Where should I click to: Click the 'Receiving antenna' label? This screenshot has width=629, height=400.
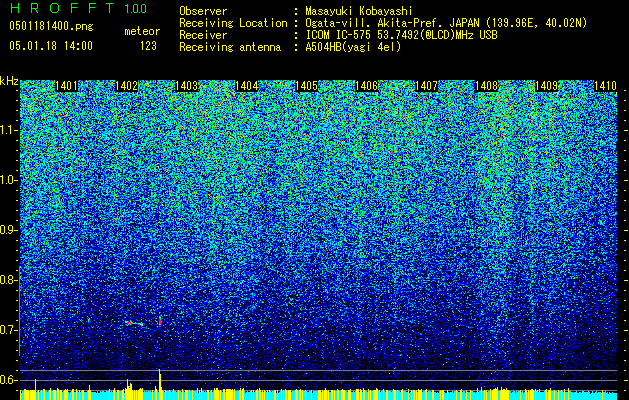click(x=230, y=47)
